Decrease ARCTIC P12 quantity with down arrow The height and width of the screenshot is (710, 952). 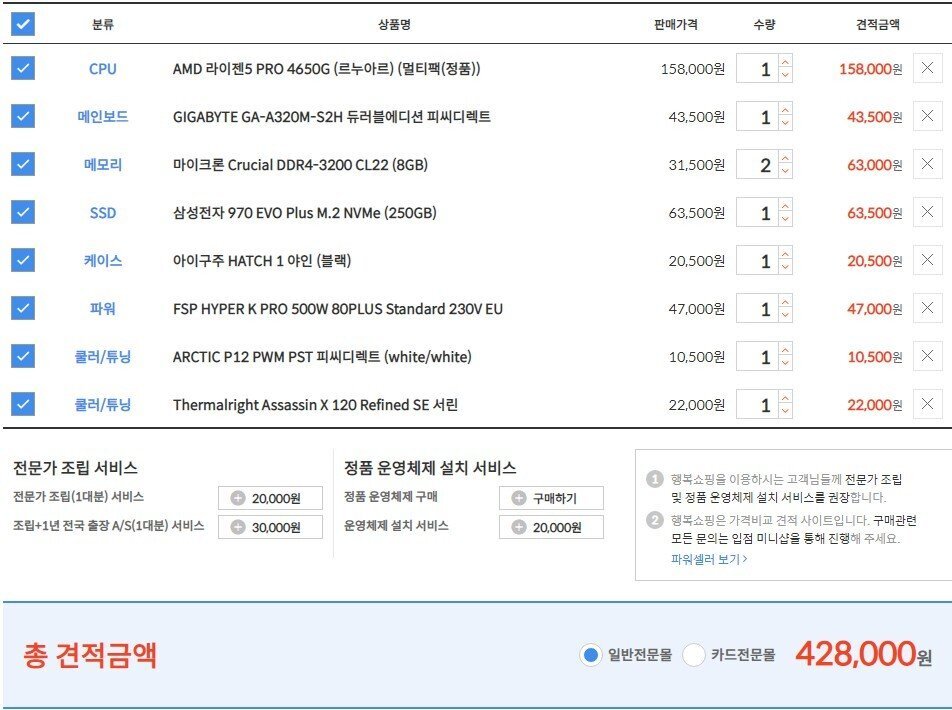785,363
